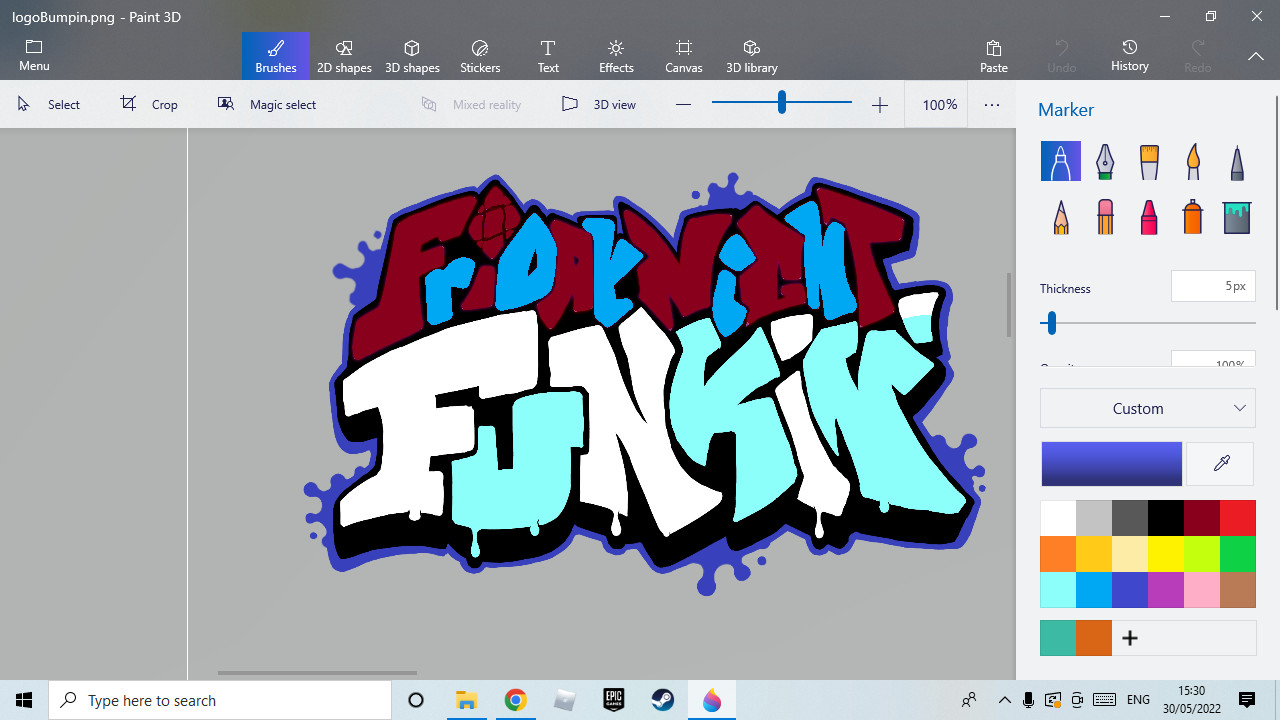Open the Canvas tab
This screenshot has height=720, width=1280.
point(684,56)
